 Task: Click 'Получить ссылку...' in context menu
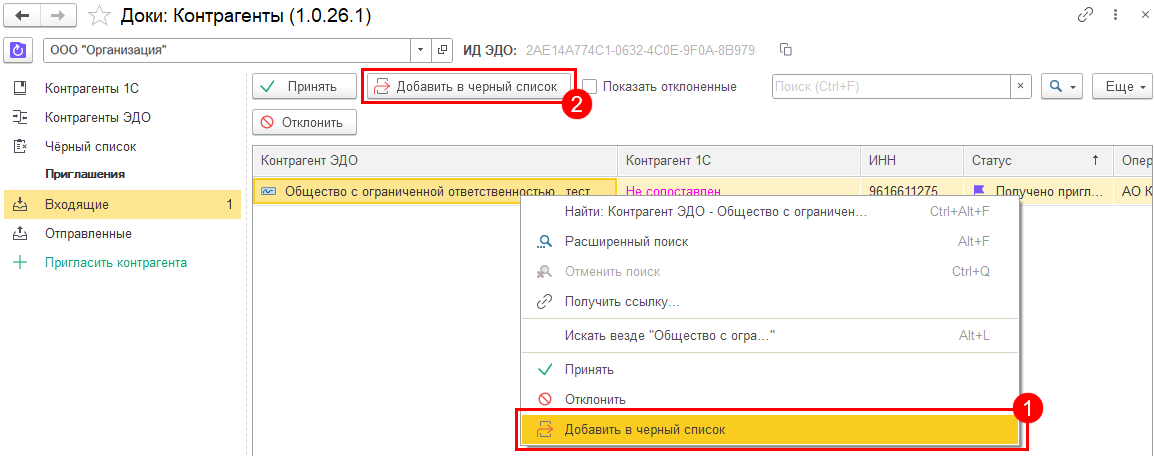[x=621, y=301]
